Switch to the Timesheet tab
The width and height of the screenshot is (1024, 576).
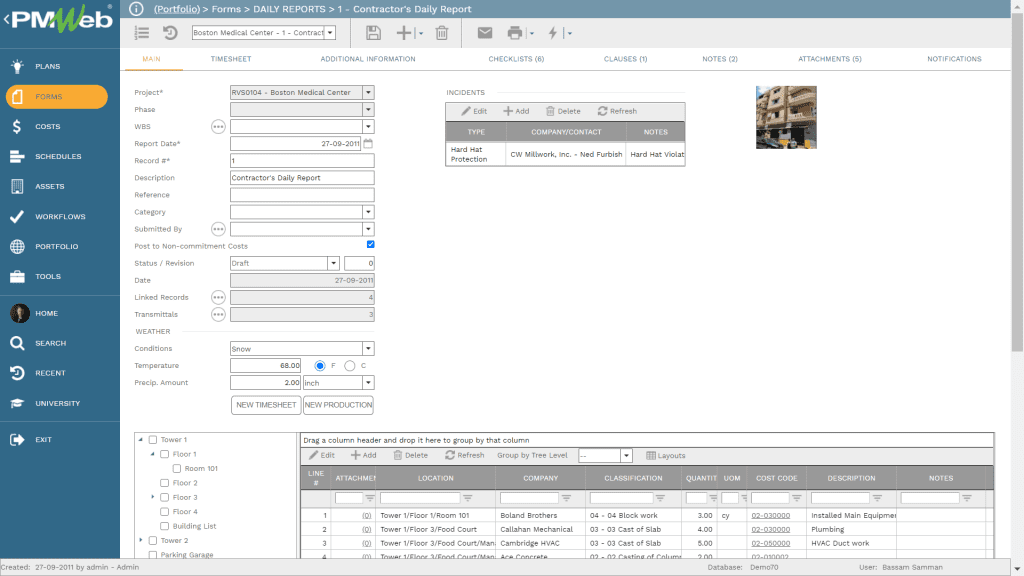(x=231, y=59)
